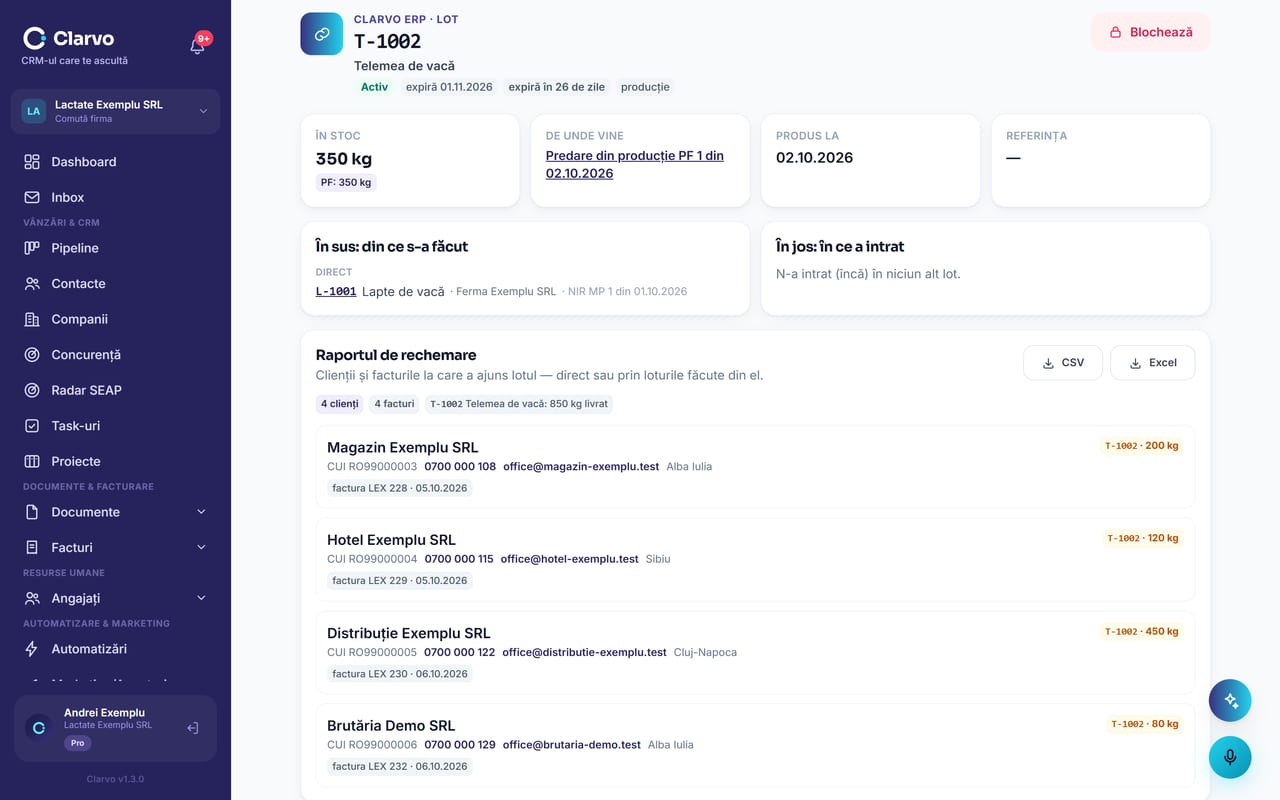This screenshot has height=800, width=1280.
Task: Expand the Facturi submenu chevron
Action: pyautogui.click(x=201, y=548)
